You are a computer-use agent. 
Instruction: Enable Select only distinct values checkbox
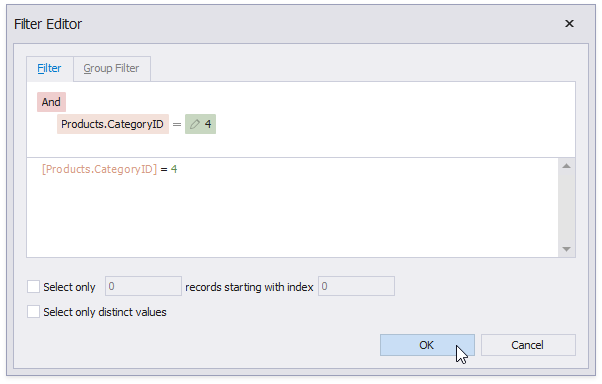[x=33, y=311]
